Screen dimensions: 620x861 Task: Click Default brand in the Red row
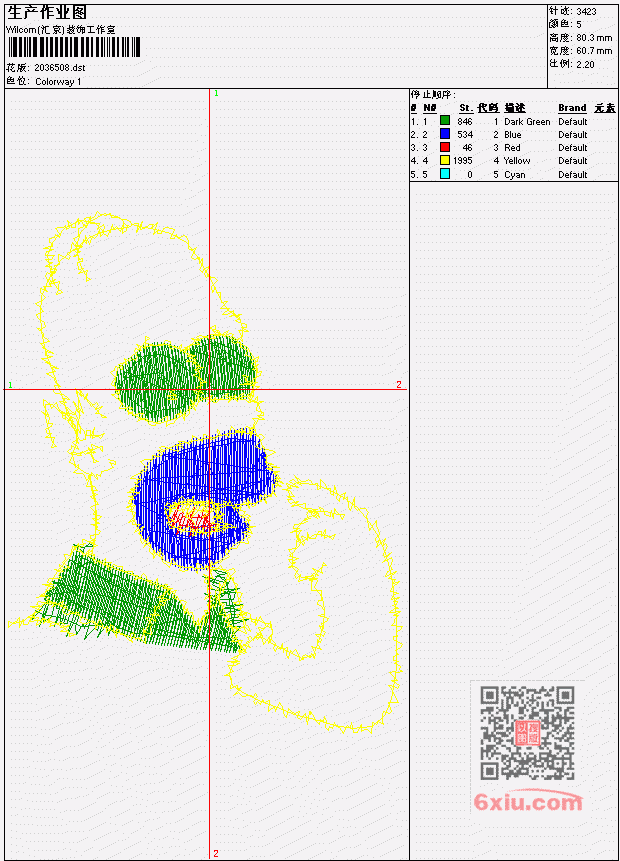click(x=573, y=148)
